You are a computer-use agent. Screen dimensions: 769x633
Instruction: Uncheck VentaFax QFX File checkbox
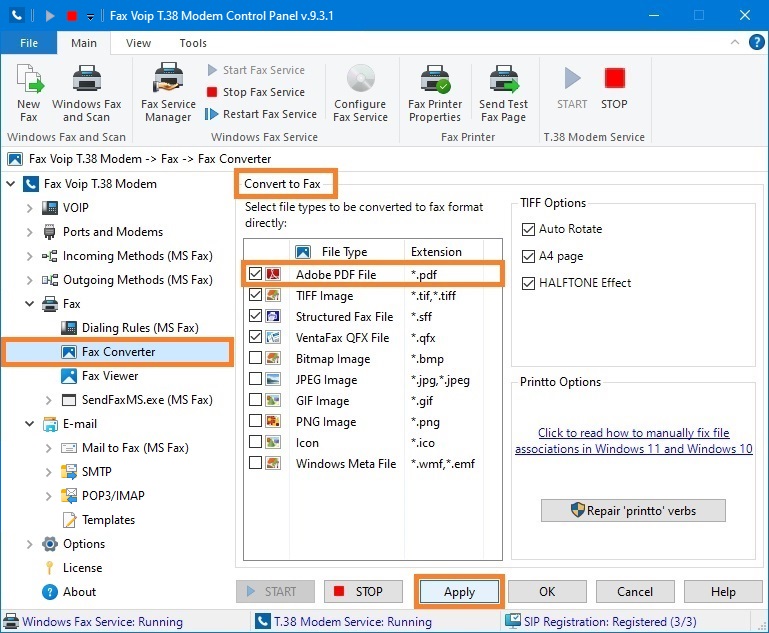pos(256,337)
